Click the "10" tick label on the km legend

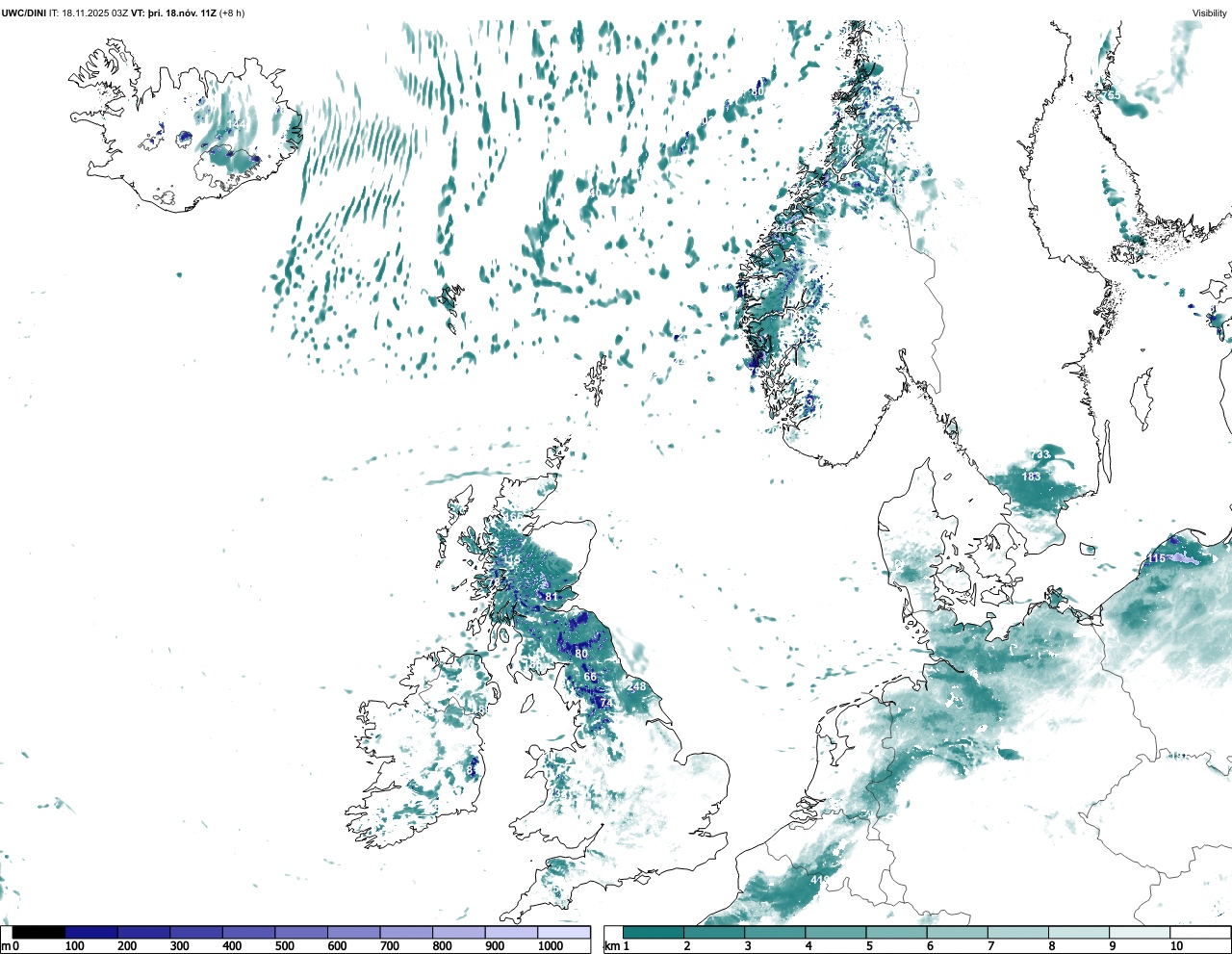1176,946
